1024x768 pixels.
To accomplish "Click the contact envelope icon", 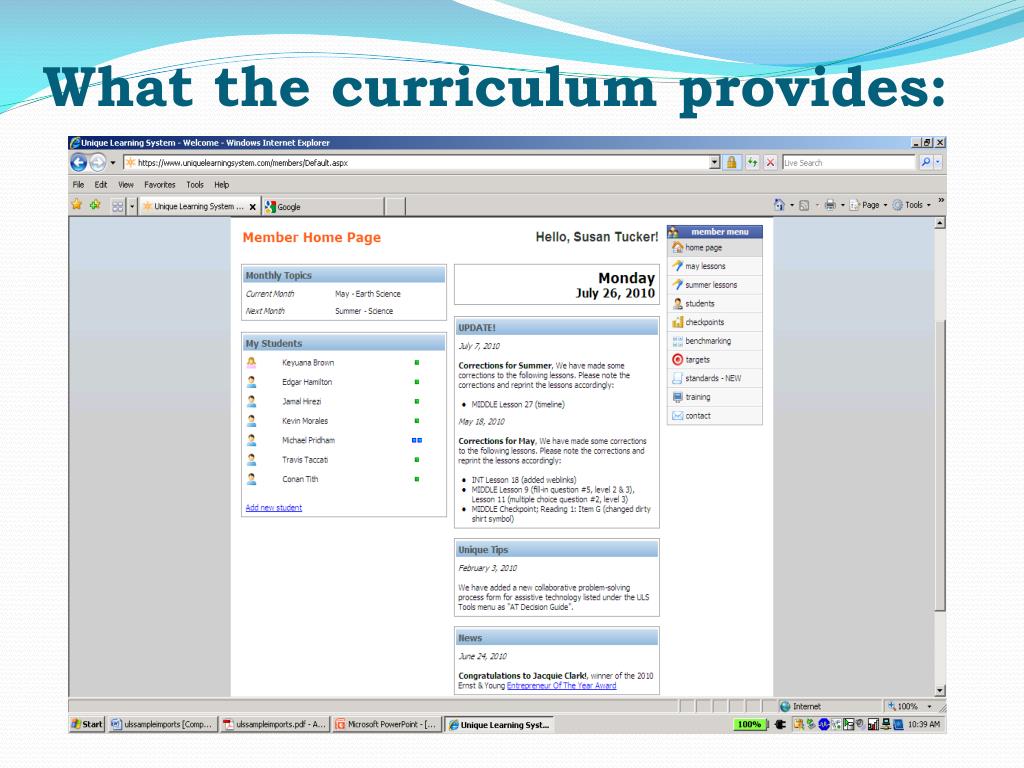I will click(677, 415).
